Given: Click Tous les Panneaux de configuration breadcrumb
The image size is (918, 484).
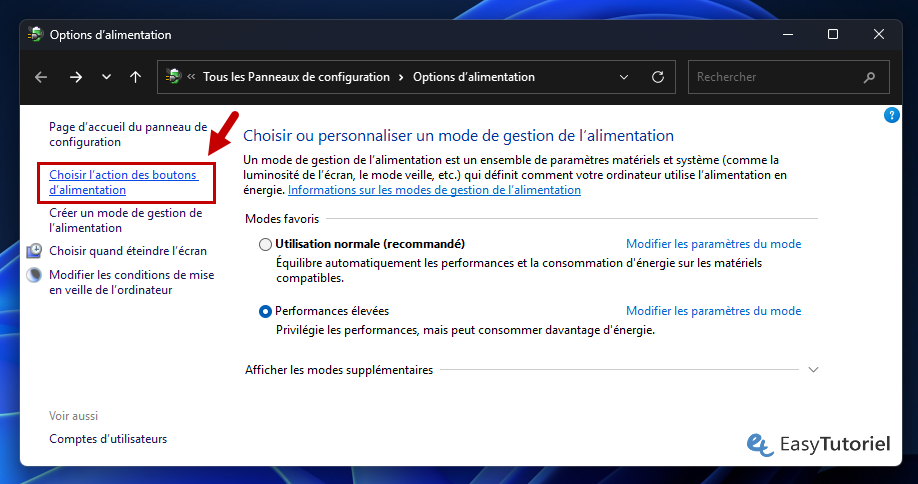Looking at the screenshot, I should click(x=296, y=77).
